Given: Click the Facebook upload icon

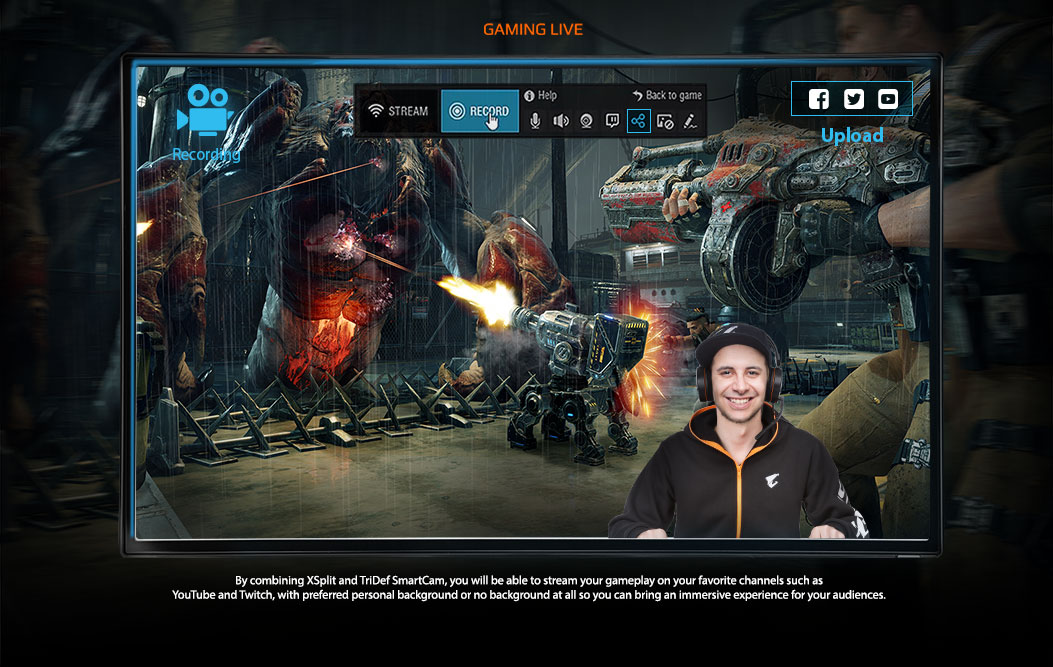Looking at the screenshot, I should tap(819, 99).
